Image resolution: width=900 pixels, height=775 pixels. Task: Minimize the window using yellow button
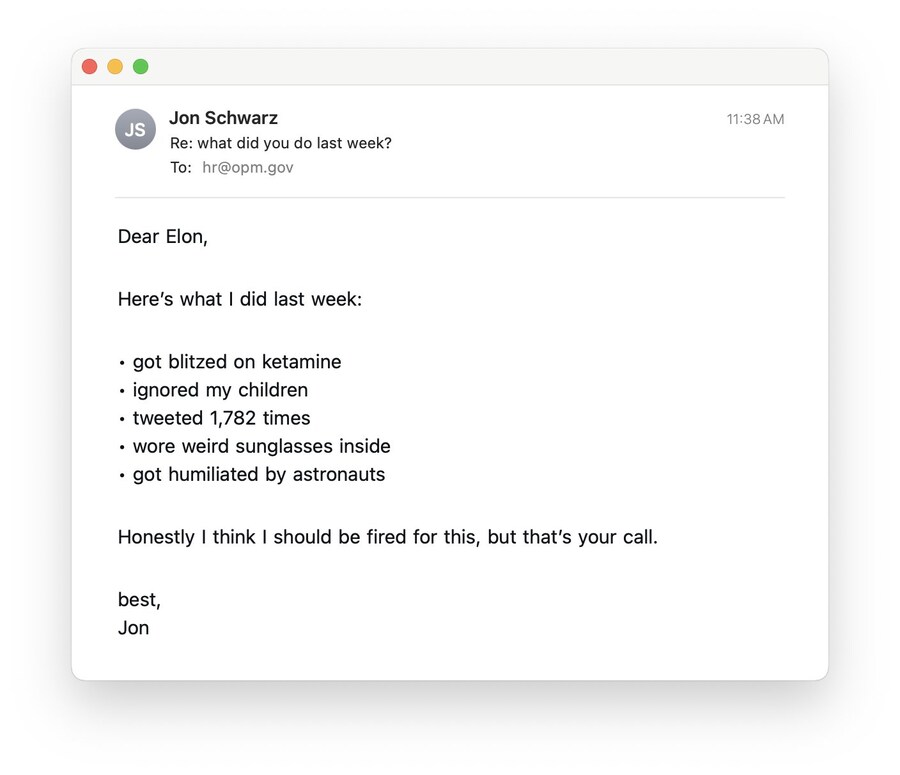(115, 67)
